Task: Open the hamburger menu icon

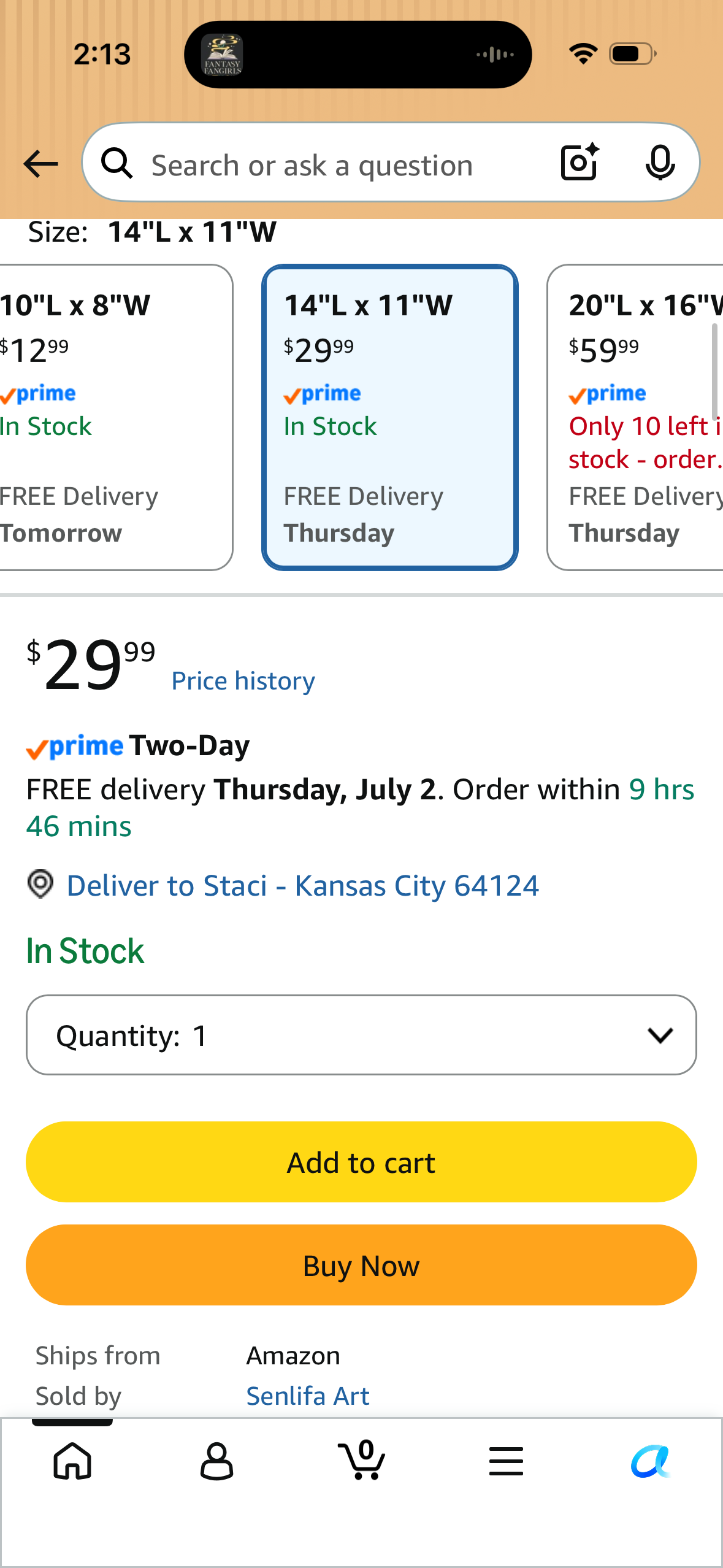Action: (506, 1461)
